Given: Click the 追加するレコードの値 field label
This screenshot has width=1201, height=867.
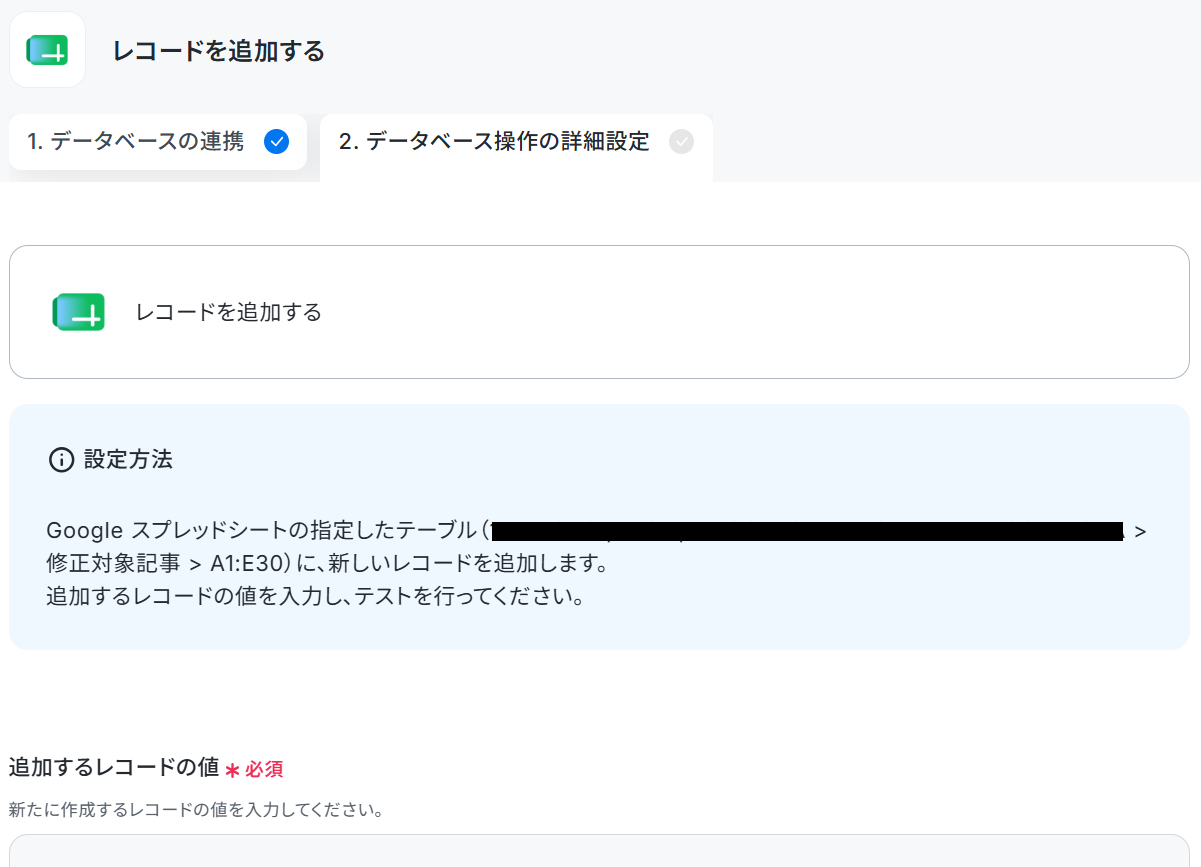Looking at the screenshot, I should click(114, 768).
